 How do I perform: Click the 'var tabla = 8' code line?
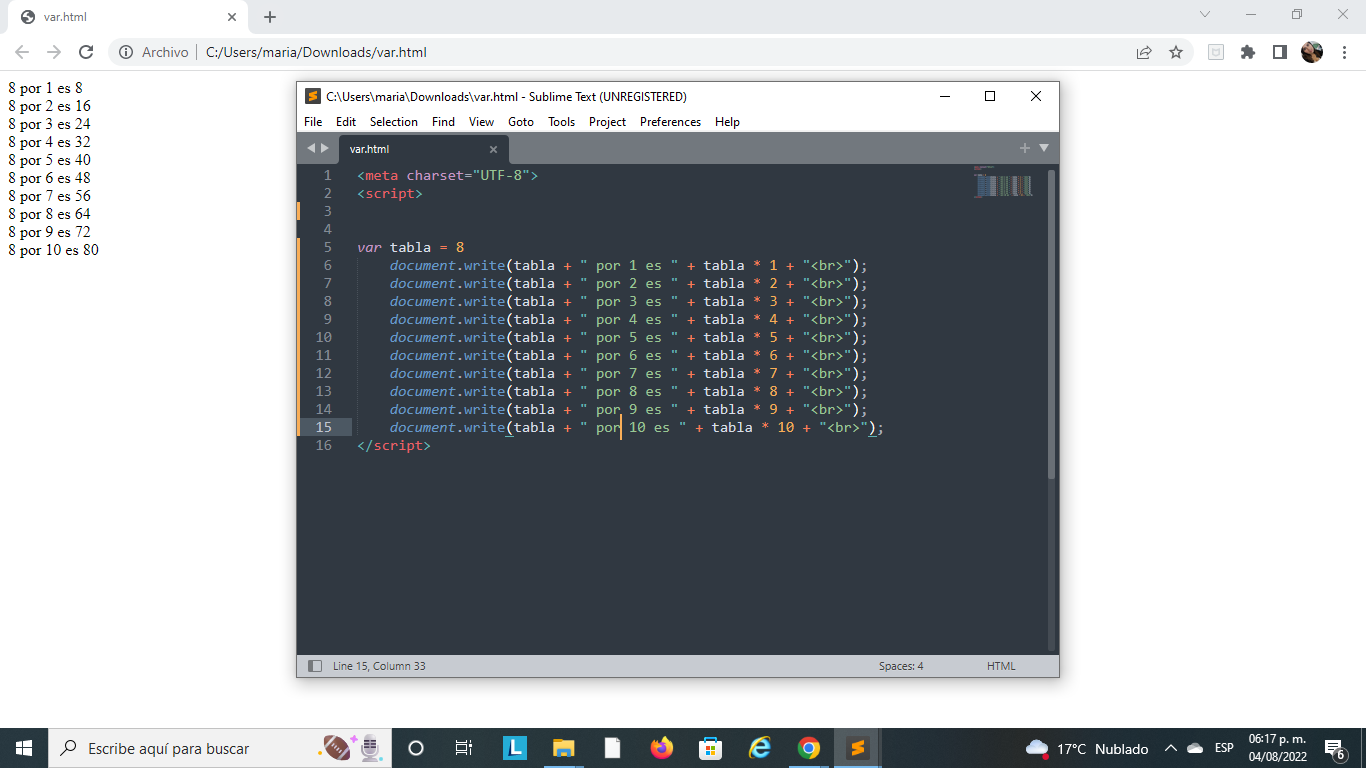coord(411,247)
